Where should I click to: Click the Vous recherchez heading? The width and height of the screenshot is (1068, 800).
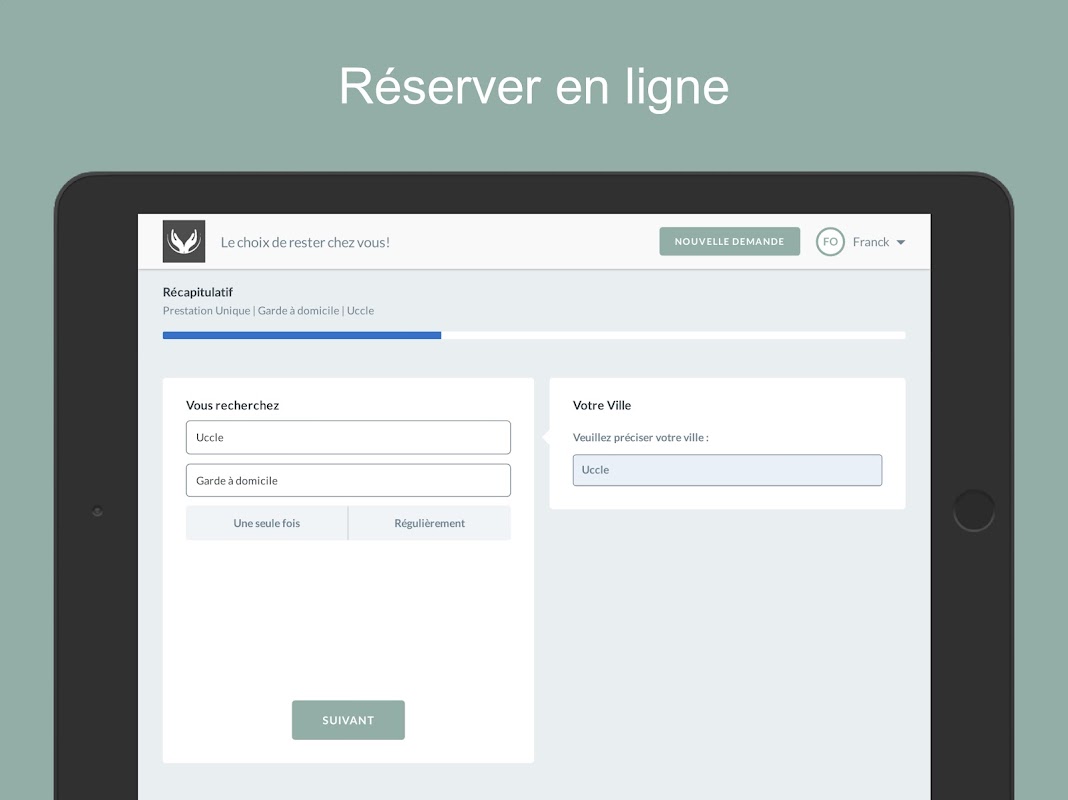pyautogui.click(x=233, y=405)
